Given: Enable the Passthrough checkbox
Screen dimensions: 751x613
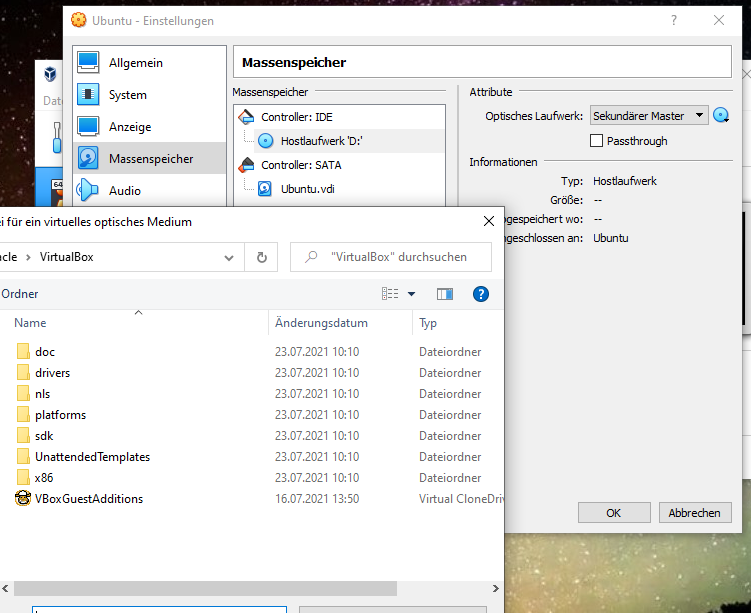Looking at the screenshot, I should [596, 141].
